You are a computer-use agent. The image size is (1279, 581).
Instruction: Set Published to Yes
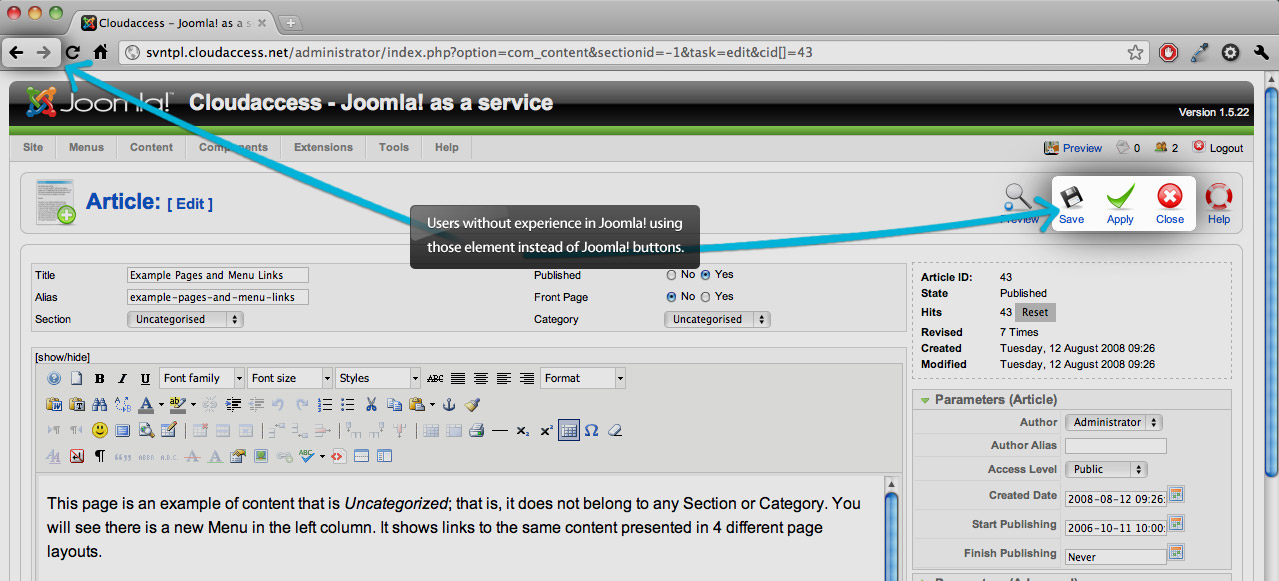706,275
